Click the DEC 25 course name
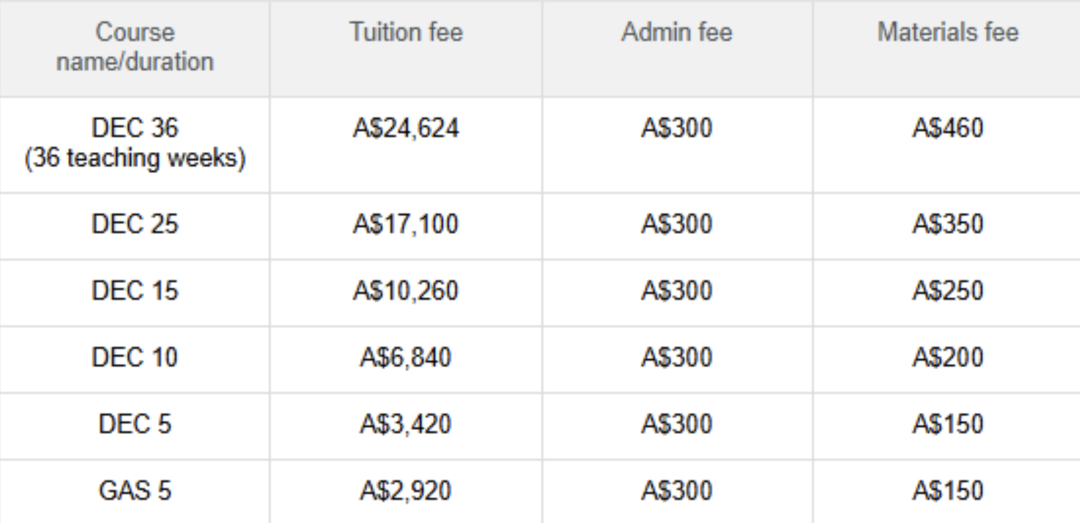Screen dimensions: 1080x523 (135, 225)
